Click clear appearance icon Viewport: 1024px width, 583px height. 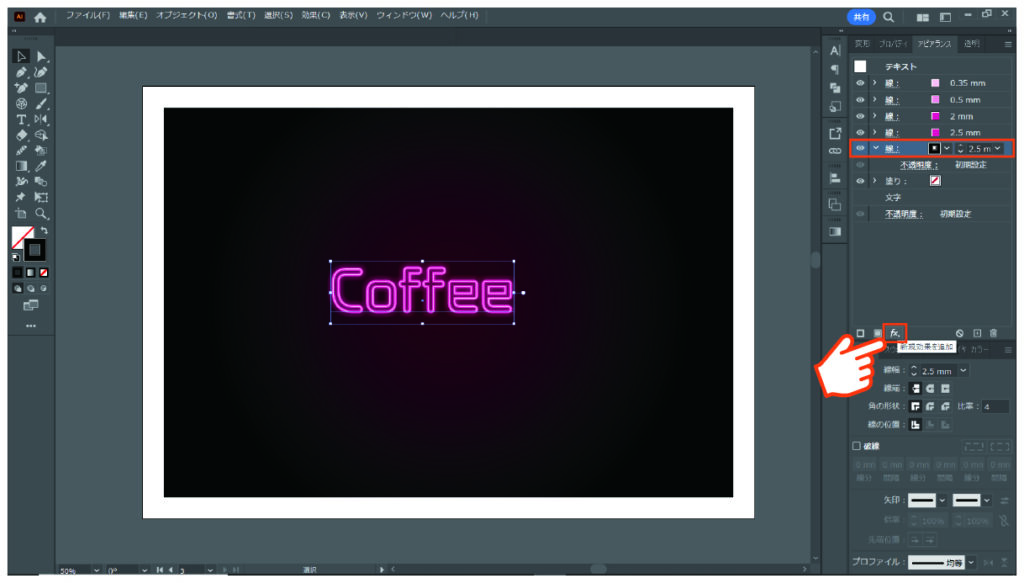click(x=959, y=333)
